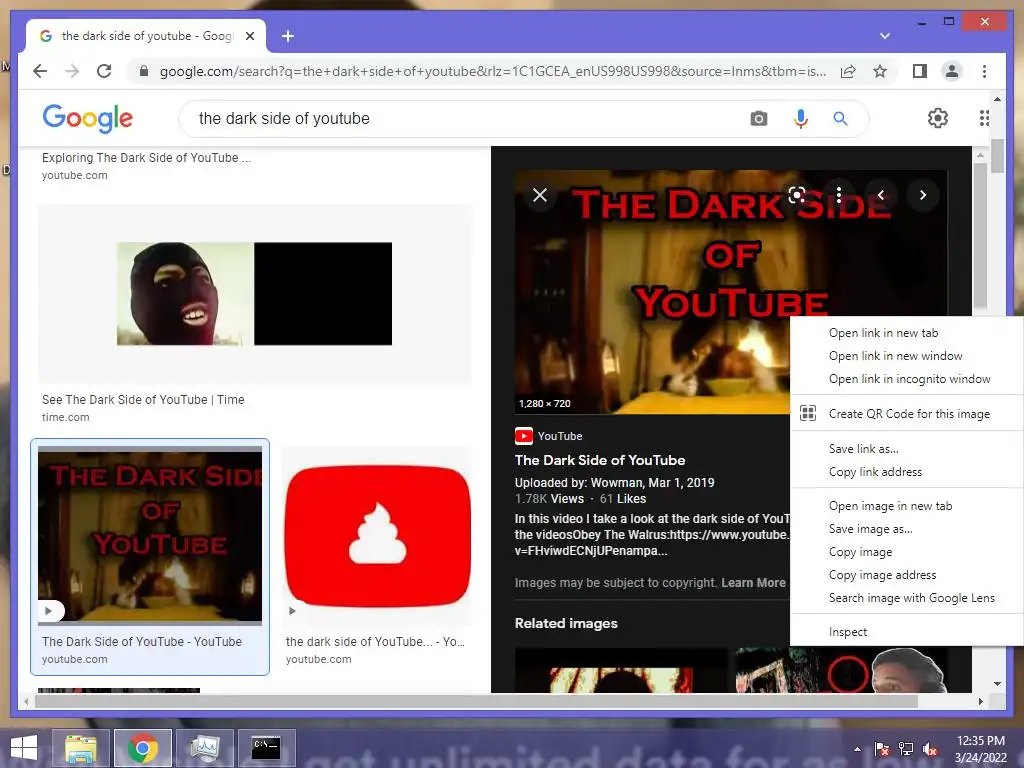Open Chrome side panel

pyautogui.click(x=920, y=71)
